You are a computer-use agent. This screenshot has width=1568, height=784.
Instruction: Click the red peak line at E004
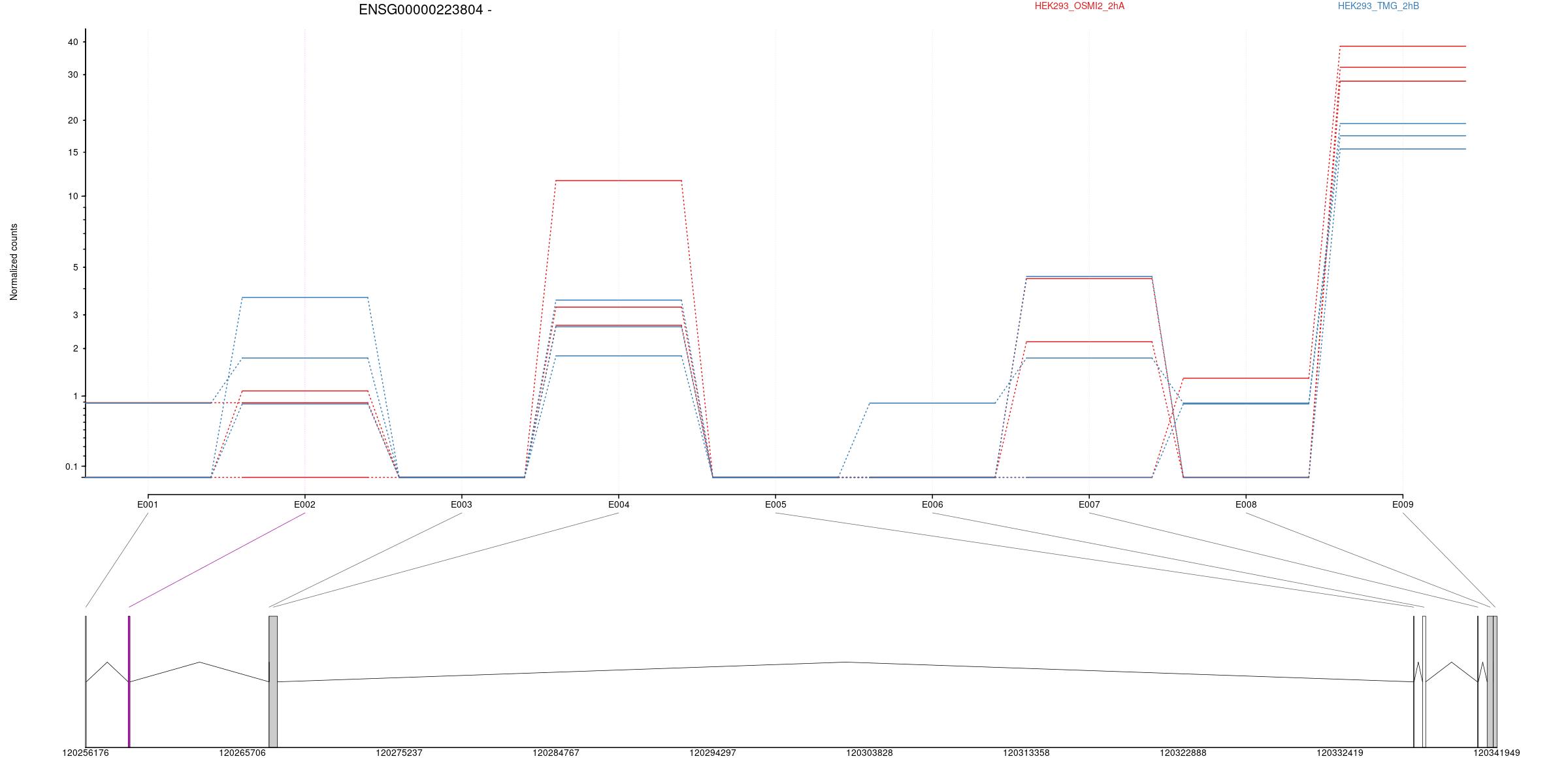[619, 180]
